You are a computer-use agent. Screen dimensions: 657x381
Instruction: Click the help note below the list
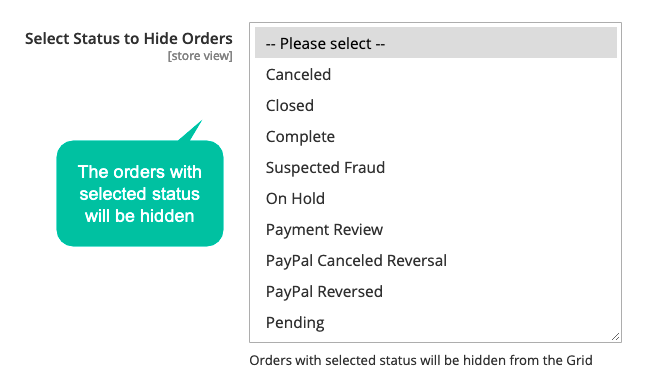coord(421,360)
